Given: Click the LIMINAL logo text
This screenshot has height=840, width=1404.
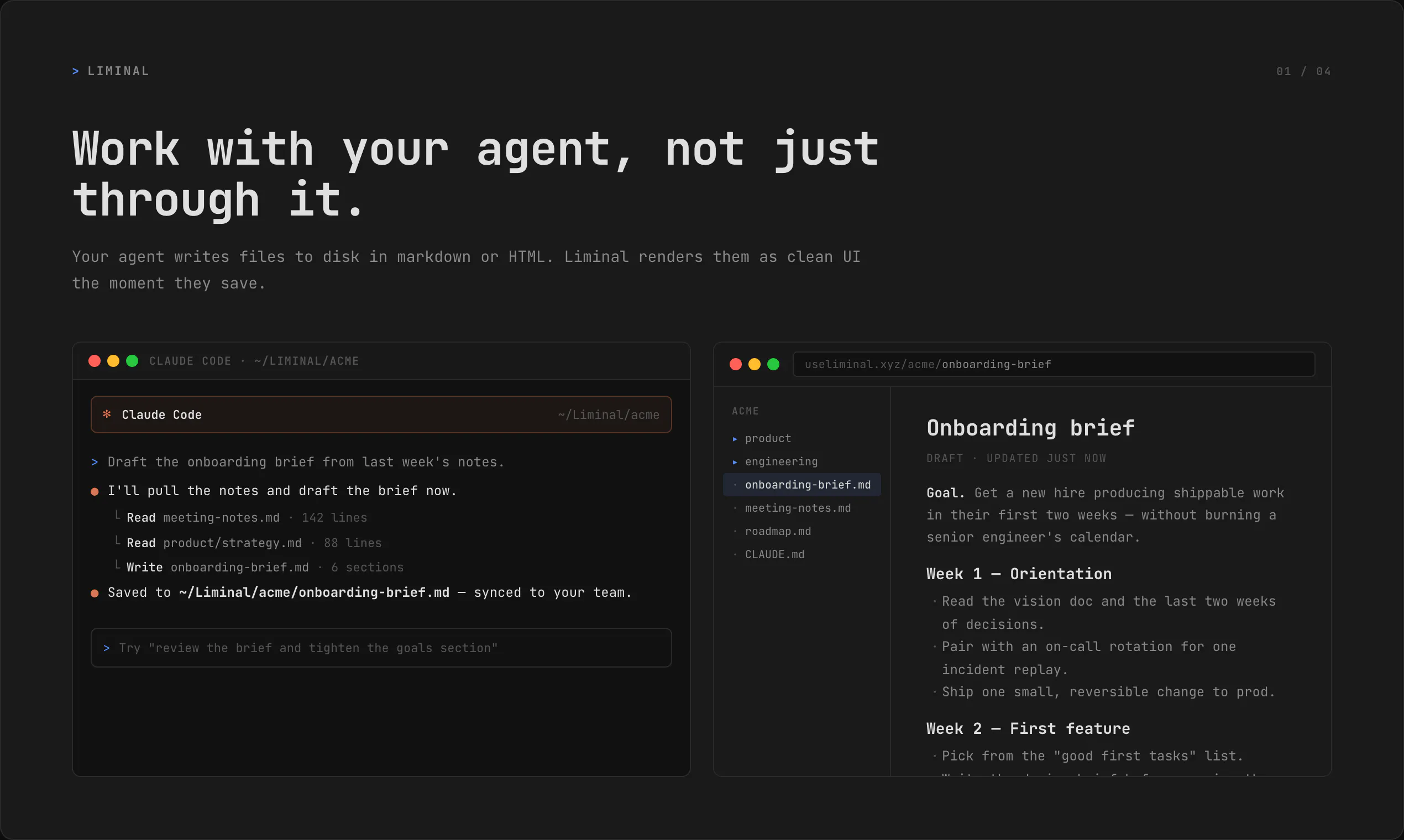Looking at the screenshot, I should pos(118,71).
